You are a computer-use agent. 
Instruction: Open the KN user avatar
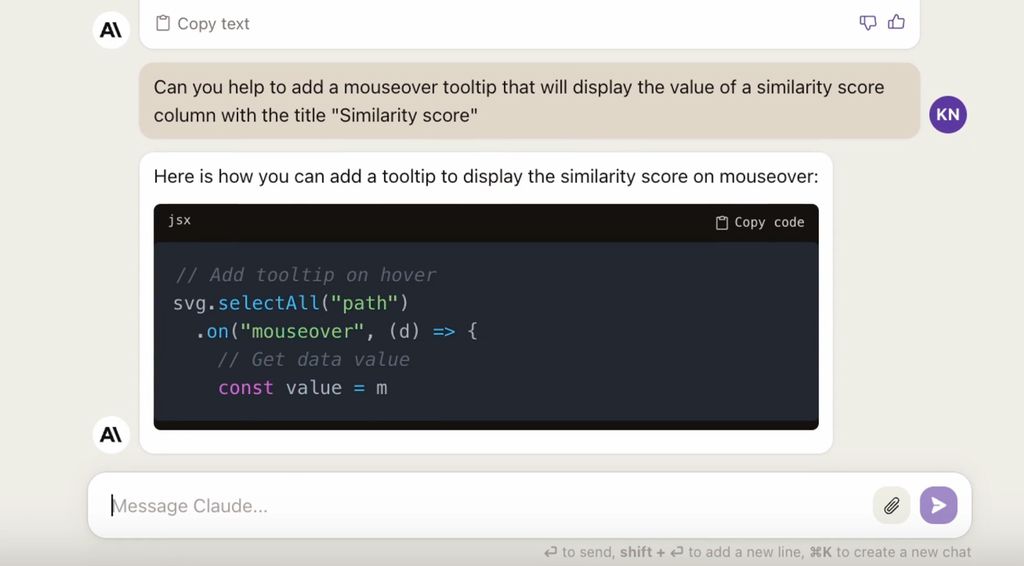click(x=947, y=114)
